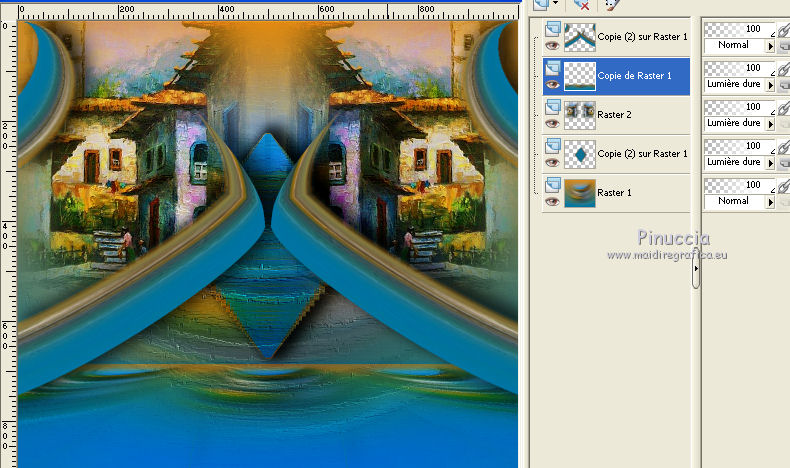Click layer type icon of diamond-thumbnail Copie (2) layer
The width and height of the screenshot is (790, 468).
[553, 146]
